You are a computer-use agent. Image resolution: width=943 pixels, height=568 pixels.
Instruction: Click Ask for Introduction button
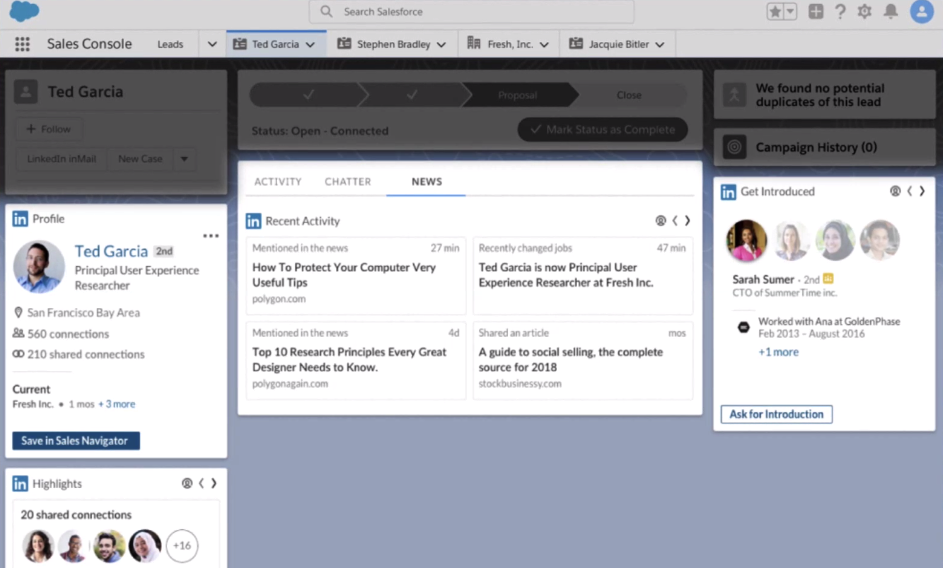click(x=776, y=414)
